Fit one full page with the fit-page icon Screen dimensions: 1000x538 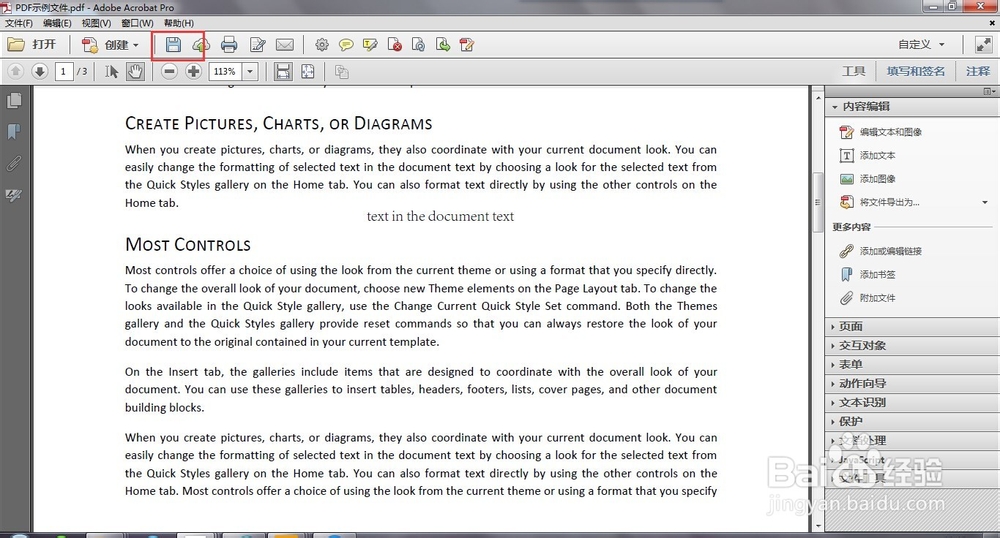tap(307, 71)
